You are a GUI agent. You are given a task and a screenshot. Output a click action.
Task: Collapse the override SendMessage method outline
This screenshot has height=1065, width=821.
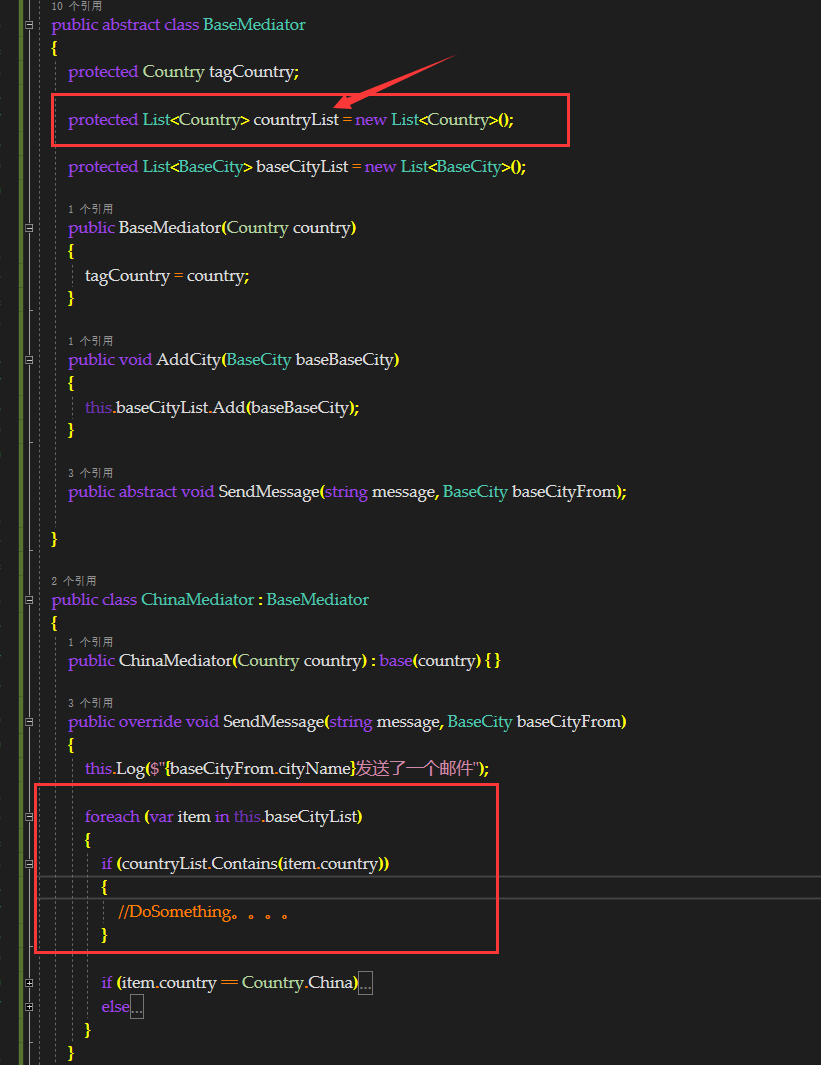click(x=29, y=722)
